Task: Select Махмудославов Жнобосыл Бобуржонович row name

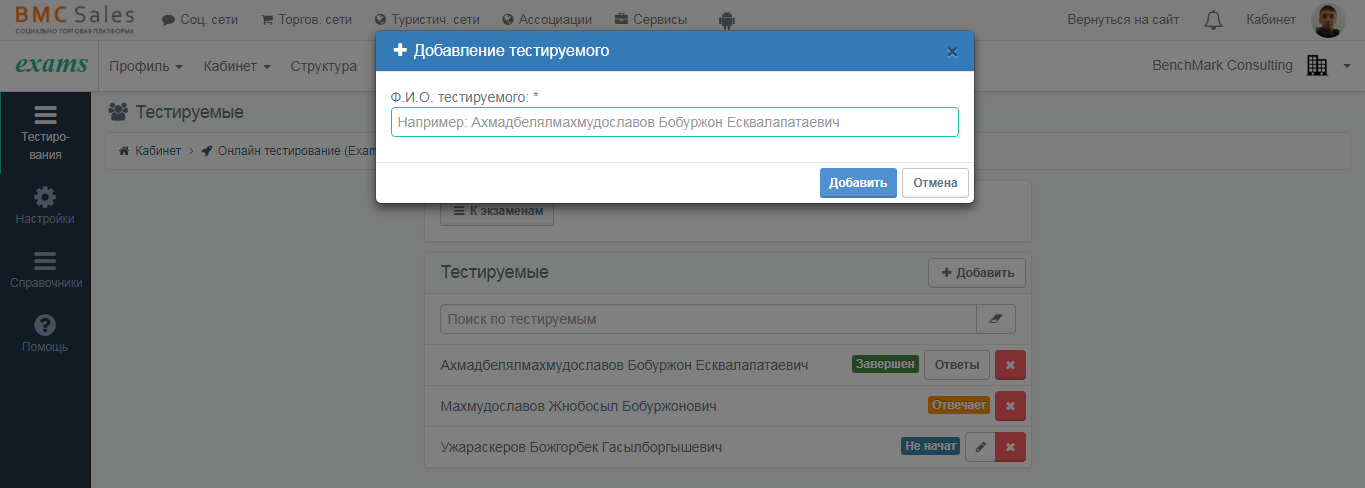Action: coord(578,406)
